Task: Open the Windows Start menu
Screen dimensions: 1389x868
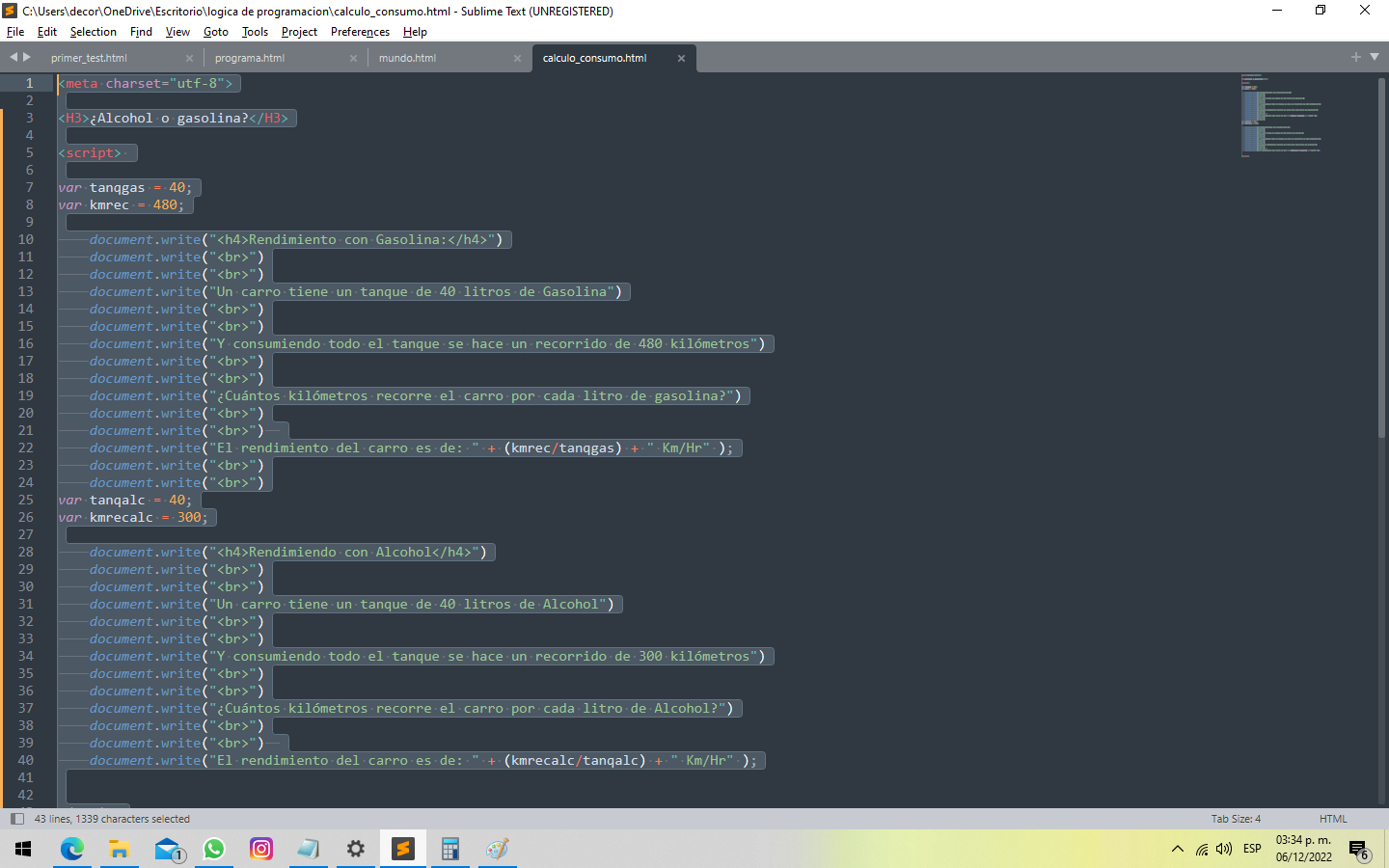Action: (x=23, y=849)
